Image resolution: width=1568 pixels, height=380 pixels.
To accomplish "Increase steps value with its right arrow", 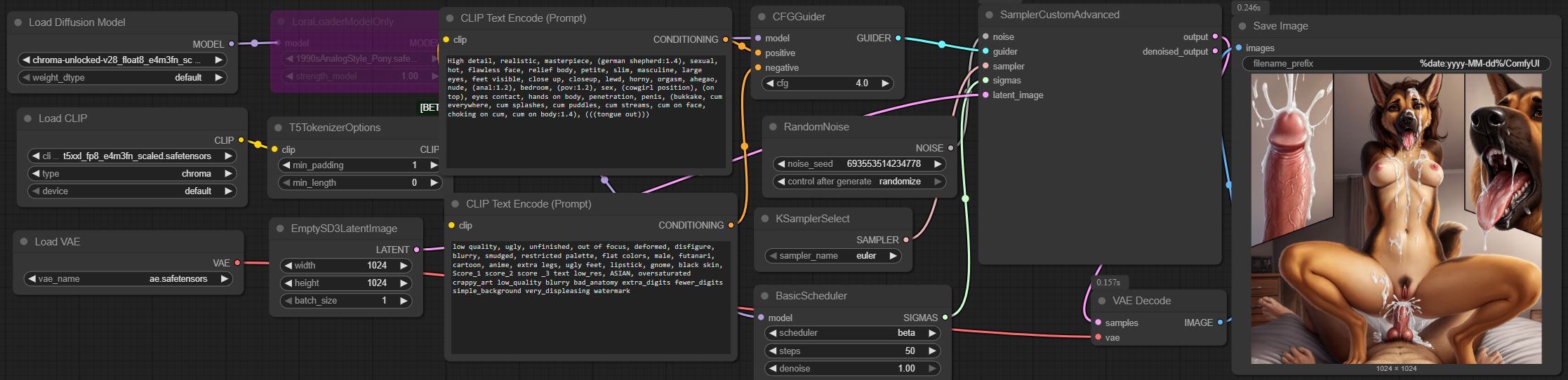I will pyautogui.click(x=932, y=351).
